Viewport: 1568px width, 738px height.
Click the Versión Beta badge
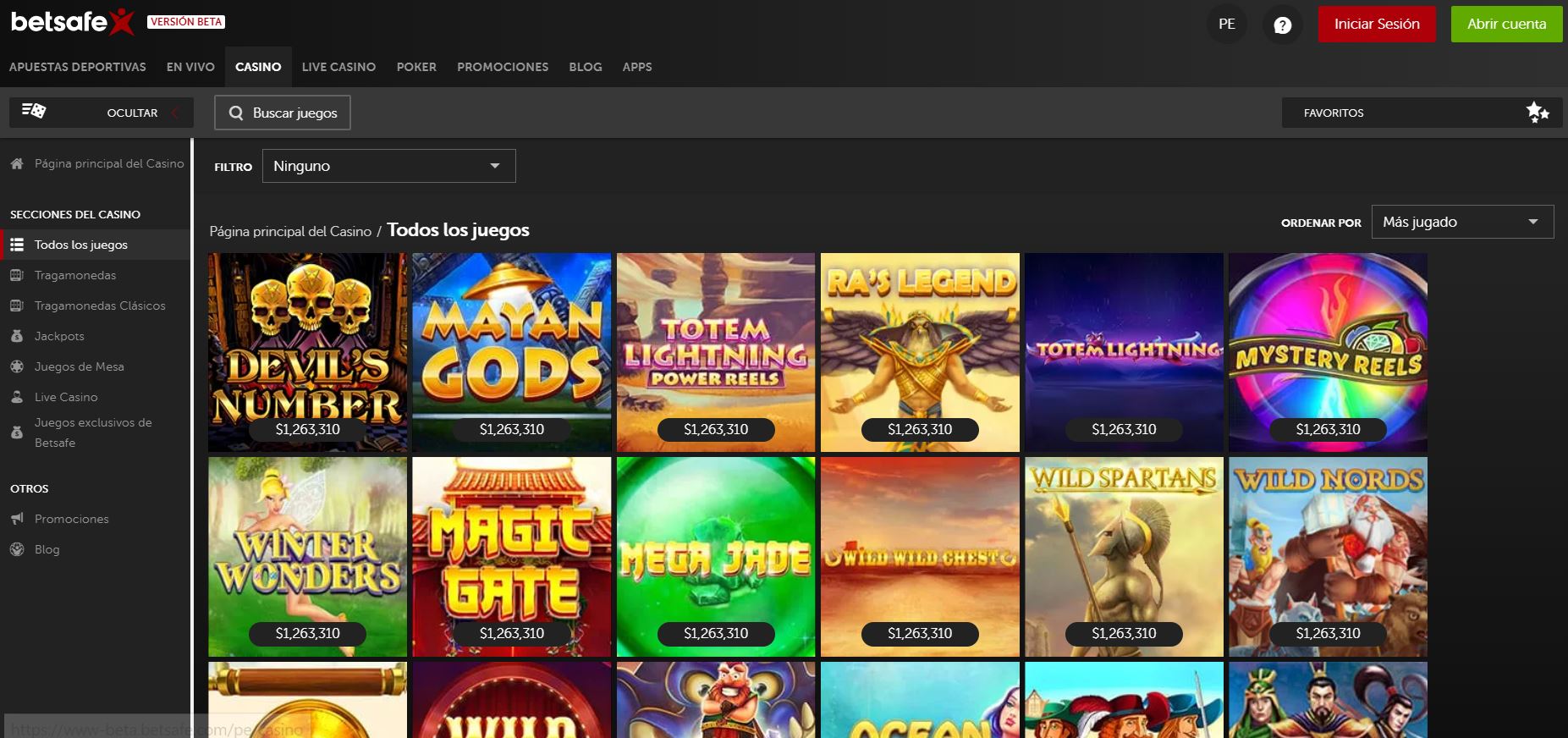[186, 22]
